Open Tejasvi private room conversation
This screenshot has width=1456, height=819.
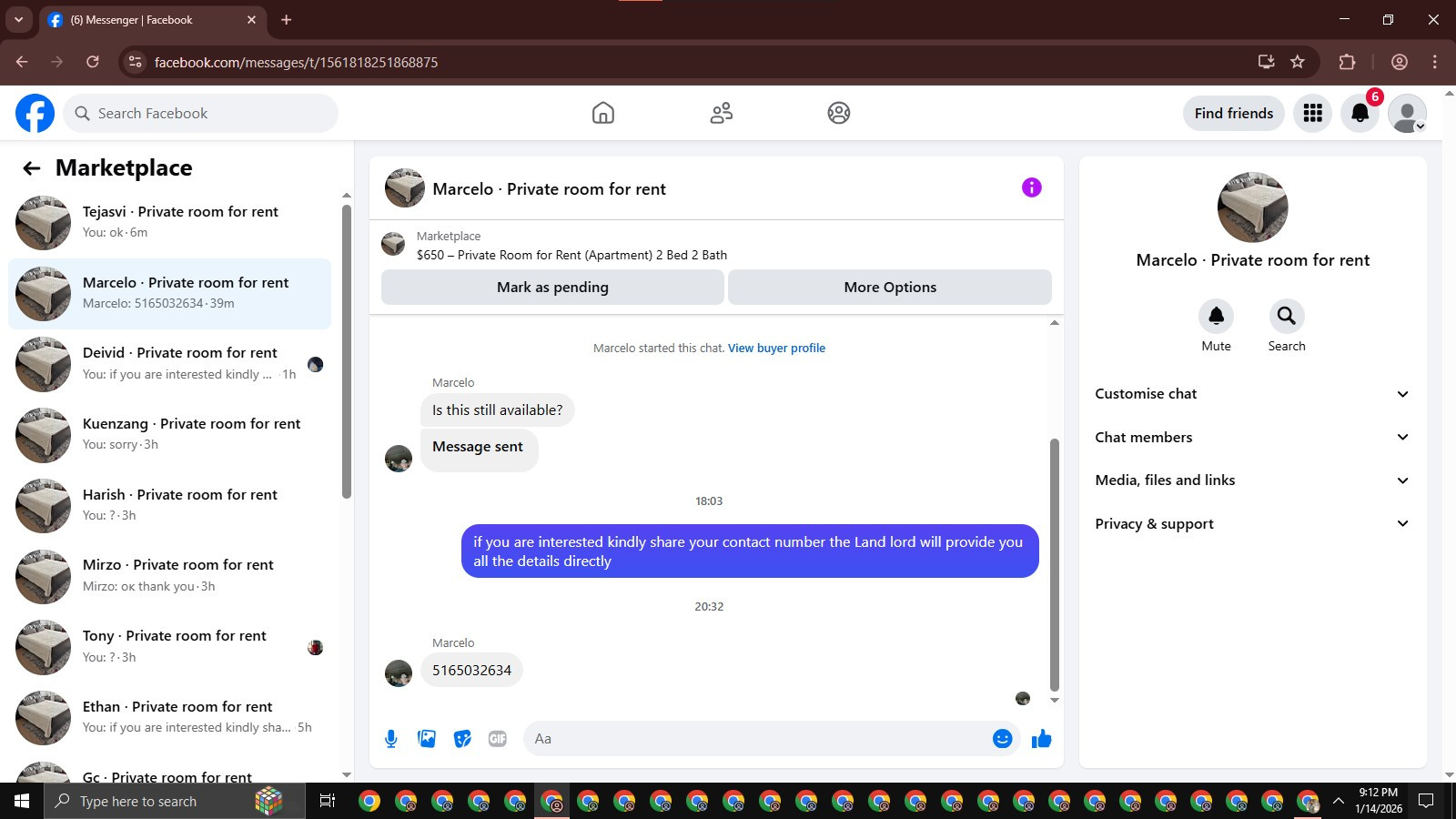170,222
